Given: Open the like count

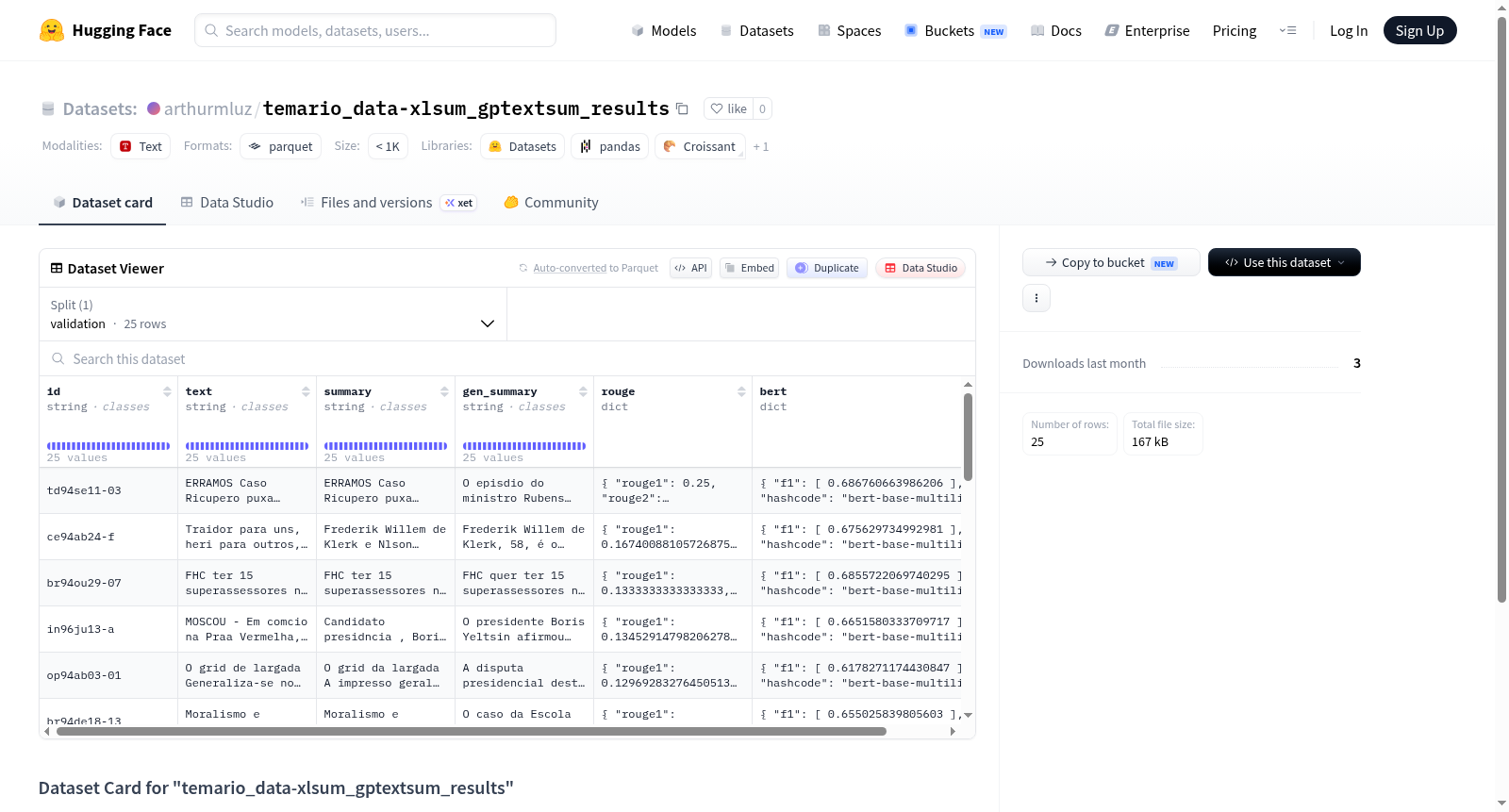Looking at the screenshot, I should (762, 108).
